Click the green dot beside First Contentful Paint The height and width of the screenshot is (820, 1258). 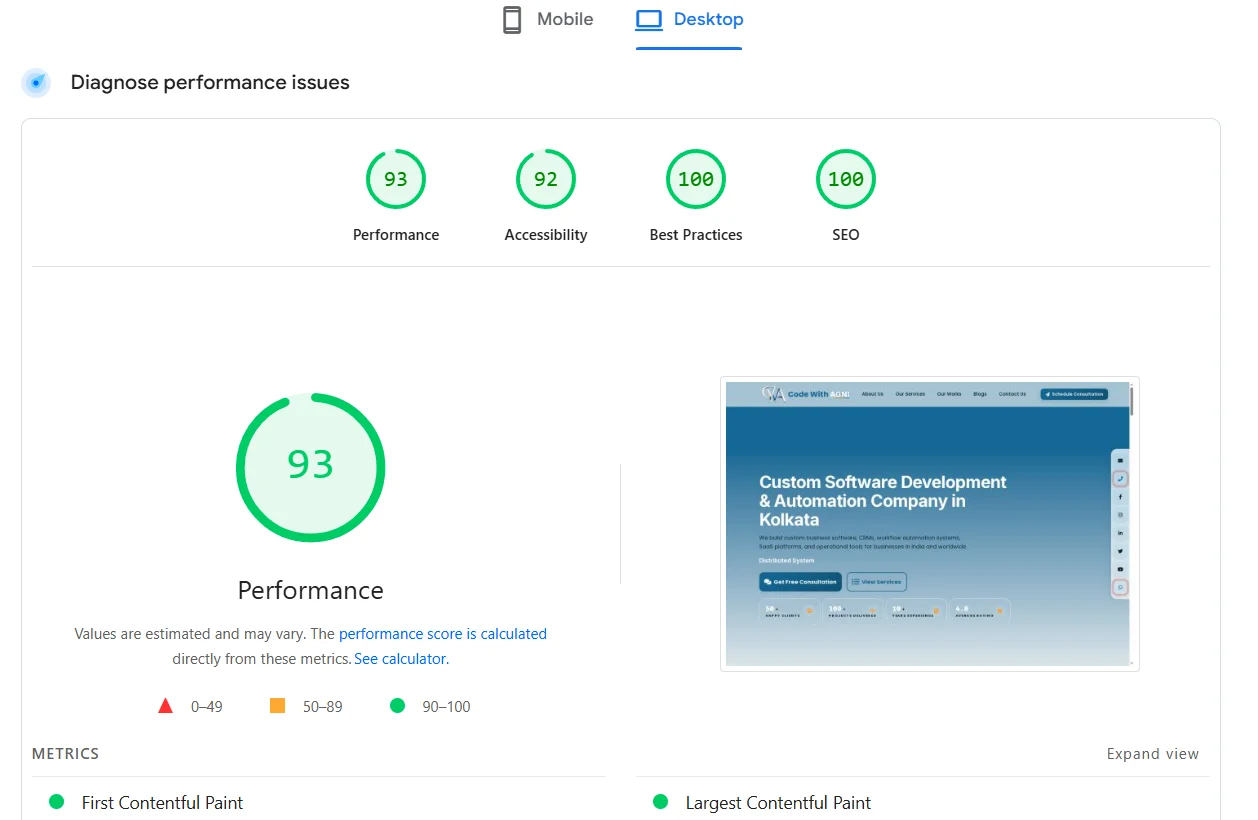point(57,802)
